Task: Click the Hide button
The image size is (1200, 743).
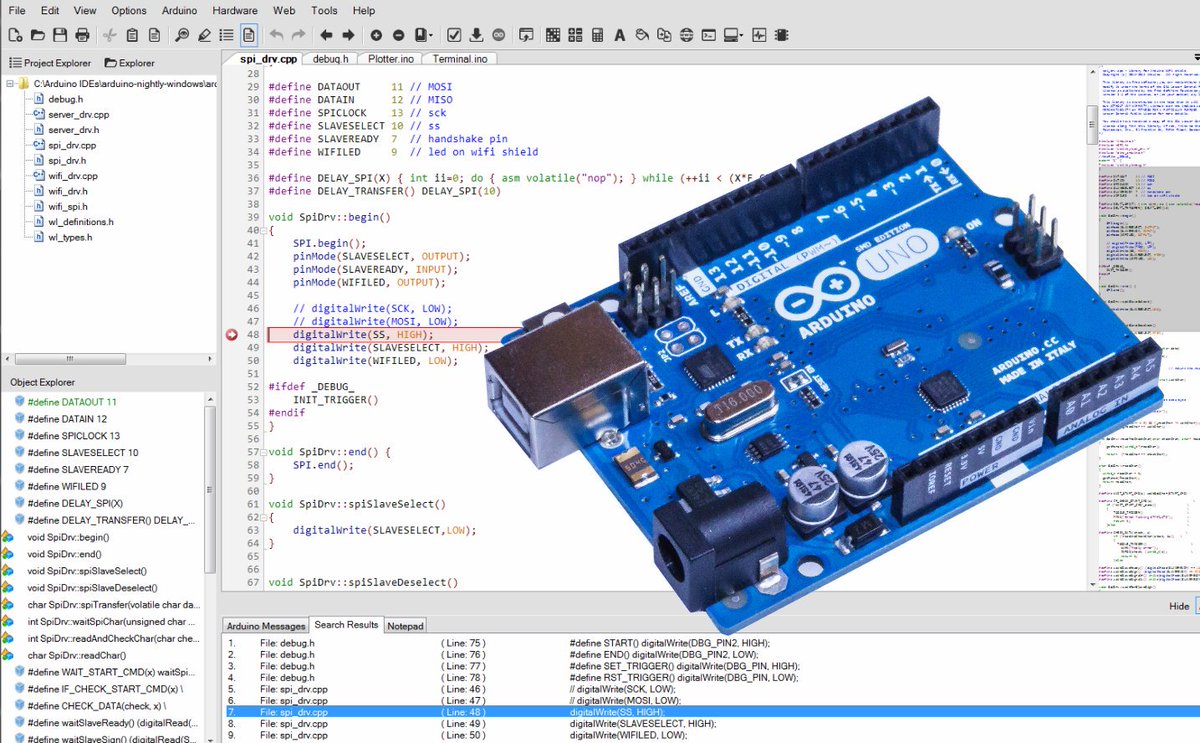Action: coord(1179,606)
